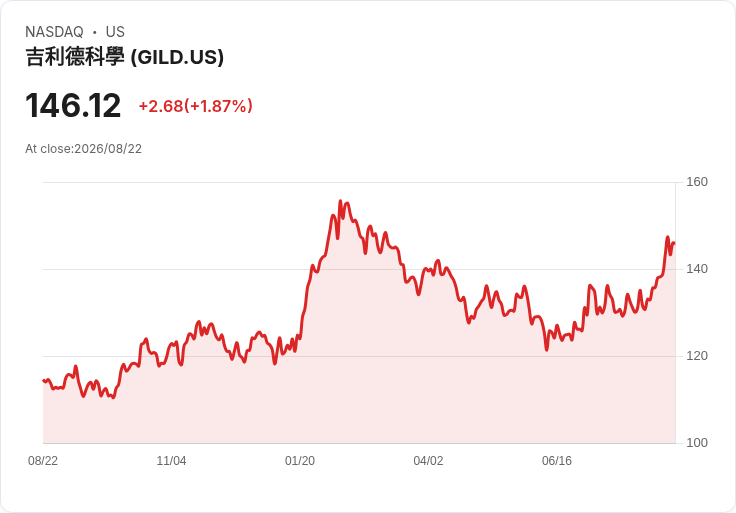
Task: Click the 120 price axis label
Action: [697, 356]
